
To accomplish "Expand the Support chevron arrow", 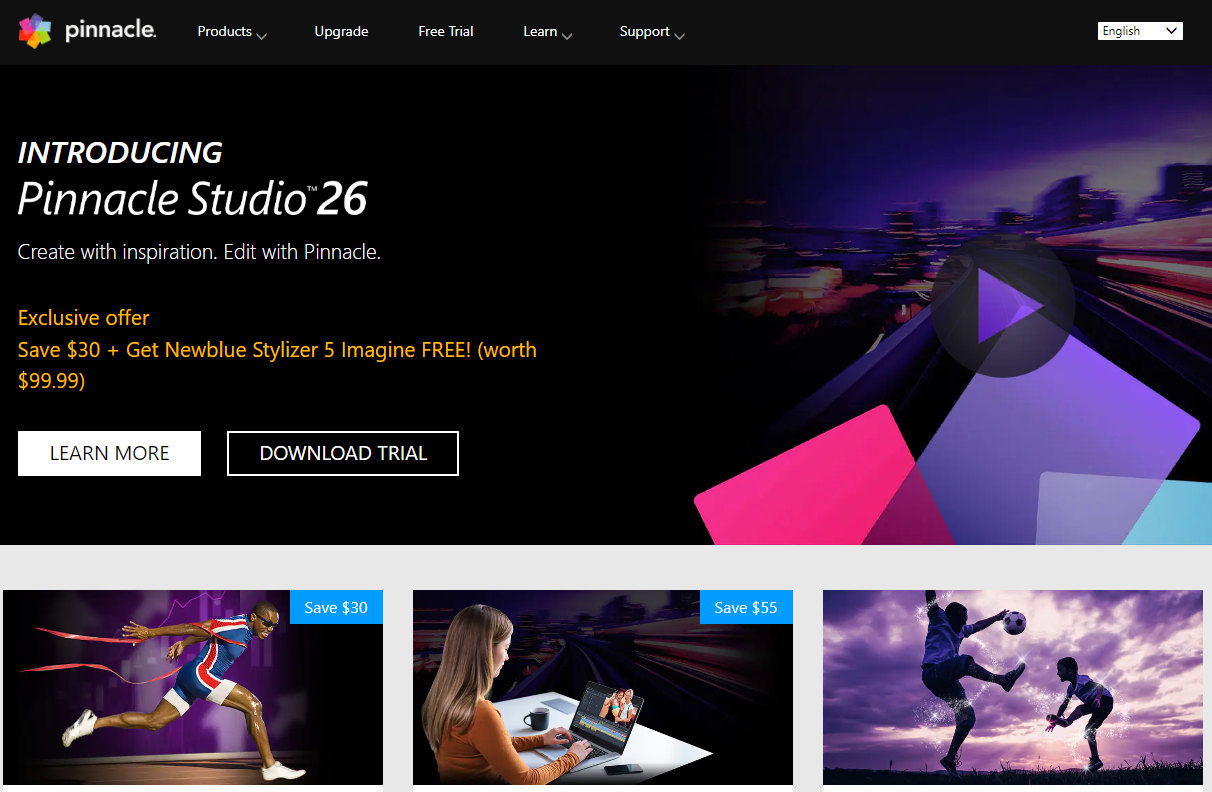I will (x=679, y=36).
